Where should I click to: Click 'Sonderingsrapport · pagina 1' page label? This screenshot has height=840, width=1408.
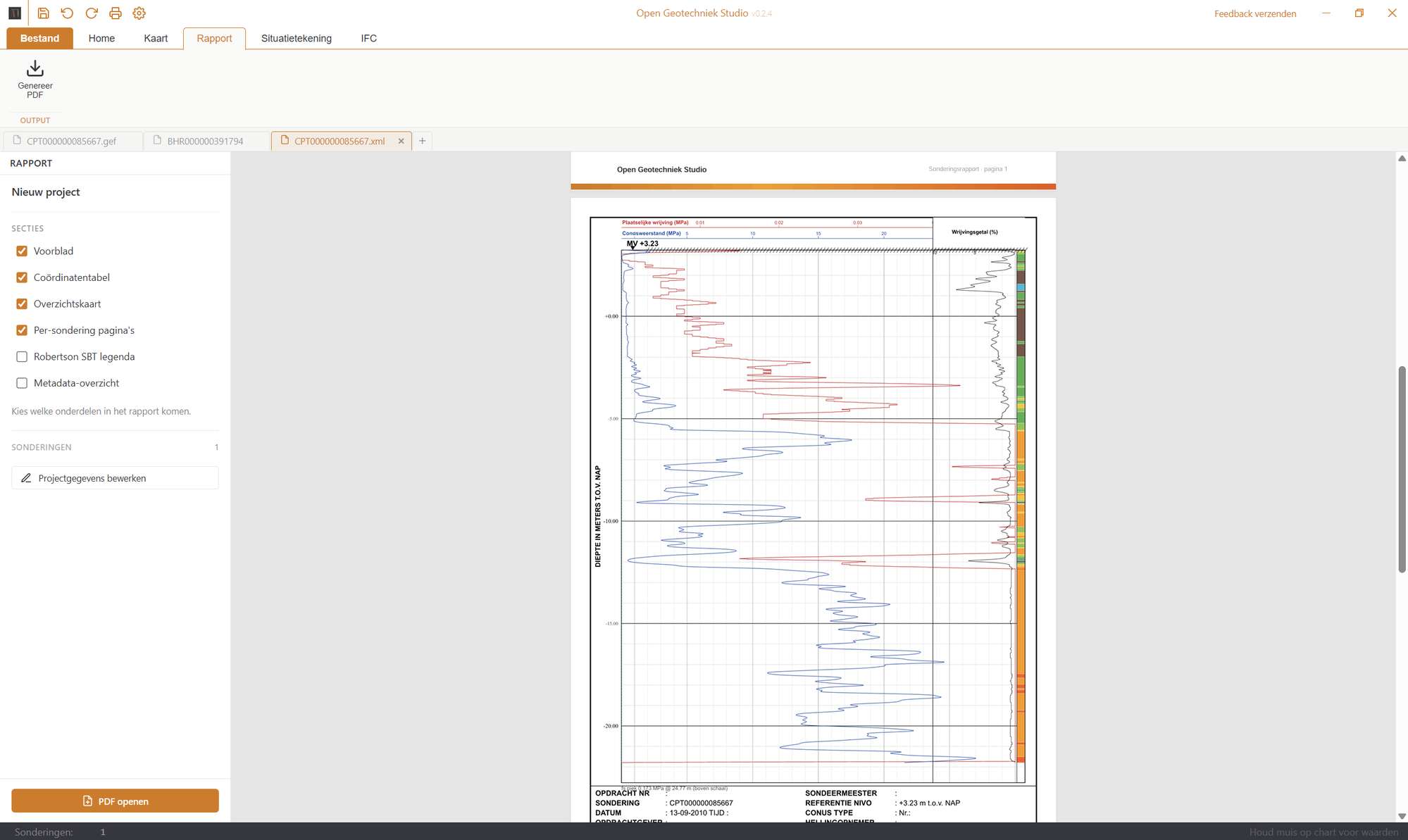(x=968, y=169)
